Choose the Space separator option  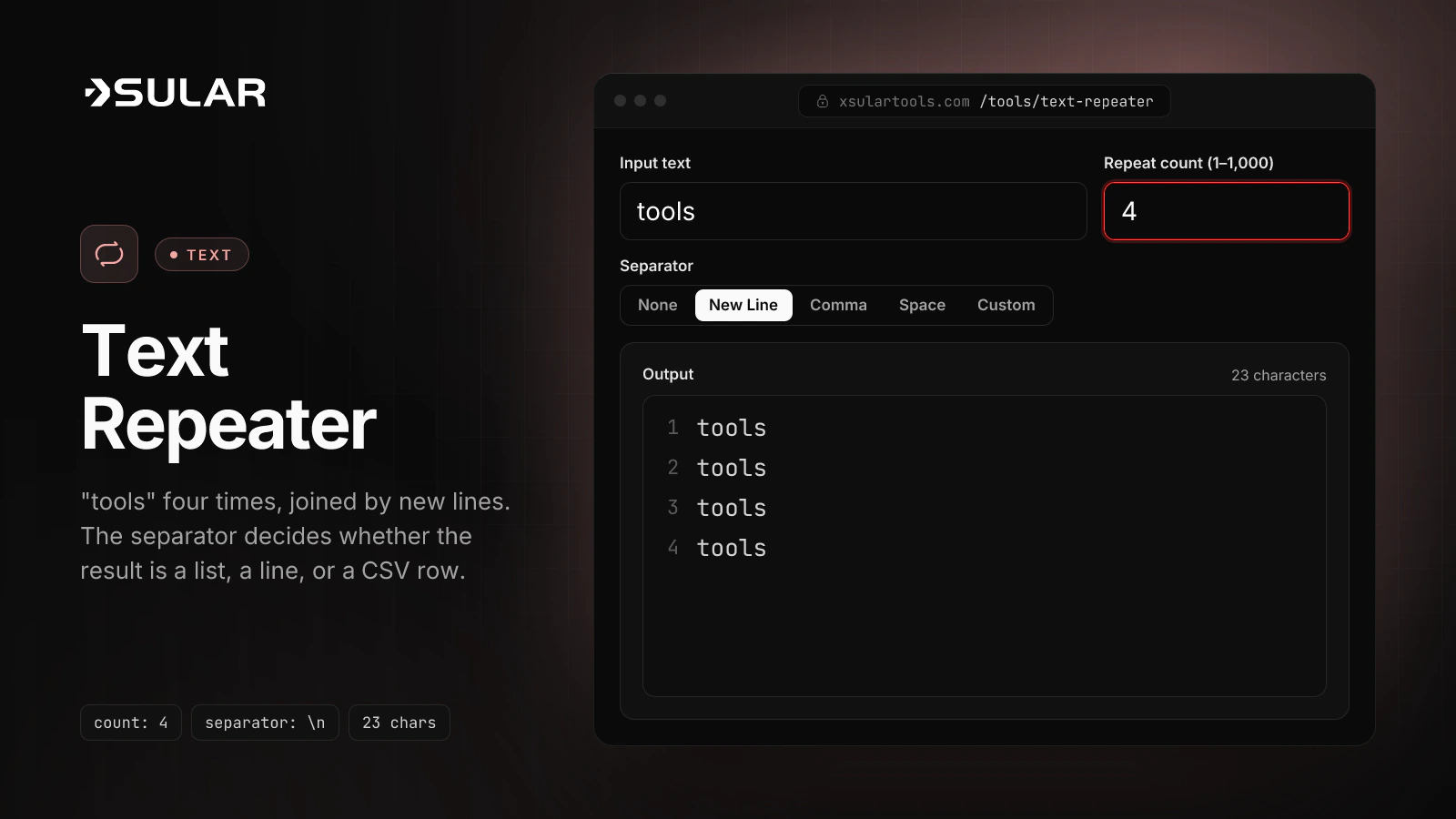(x=922, y=305)
